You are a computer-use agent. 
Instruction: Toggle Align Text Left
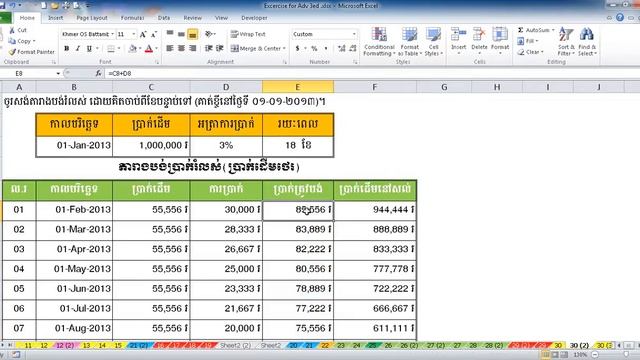pyautogui.click(x=170, y=49)
